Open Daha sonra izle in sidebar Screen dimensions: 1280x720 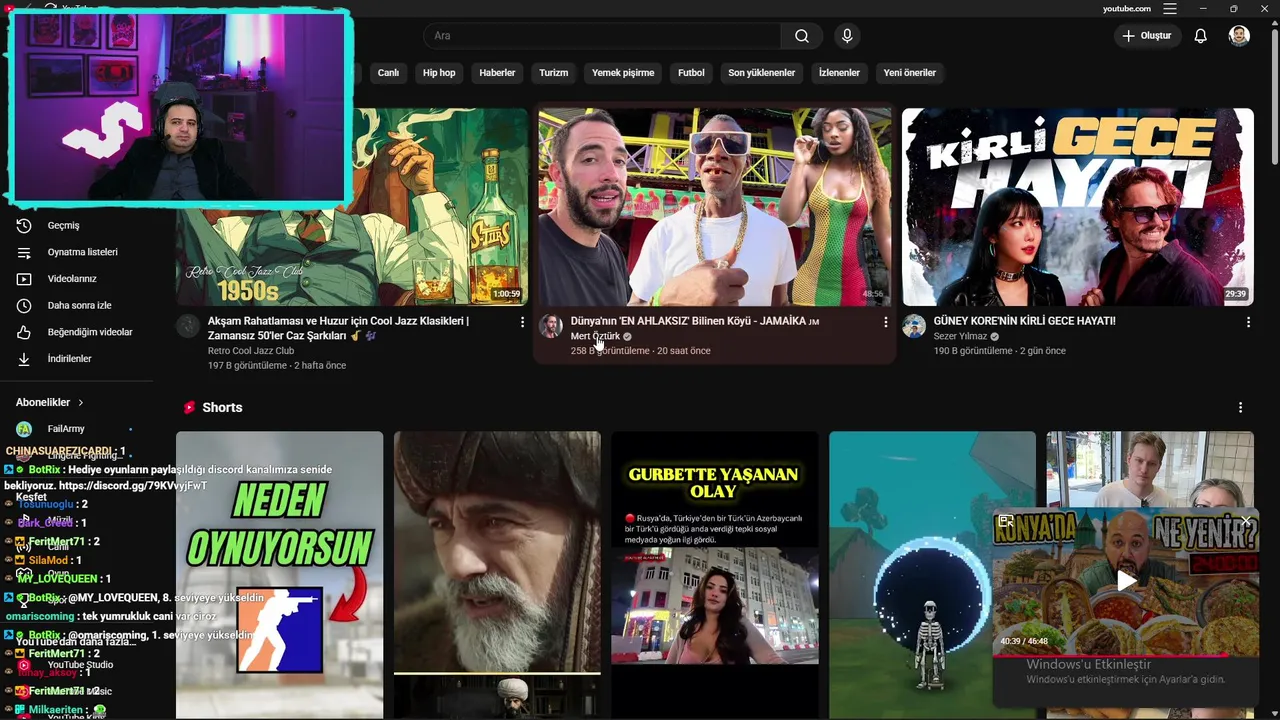(x=77, y=305)
